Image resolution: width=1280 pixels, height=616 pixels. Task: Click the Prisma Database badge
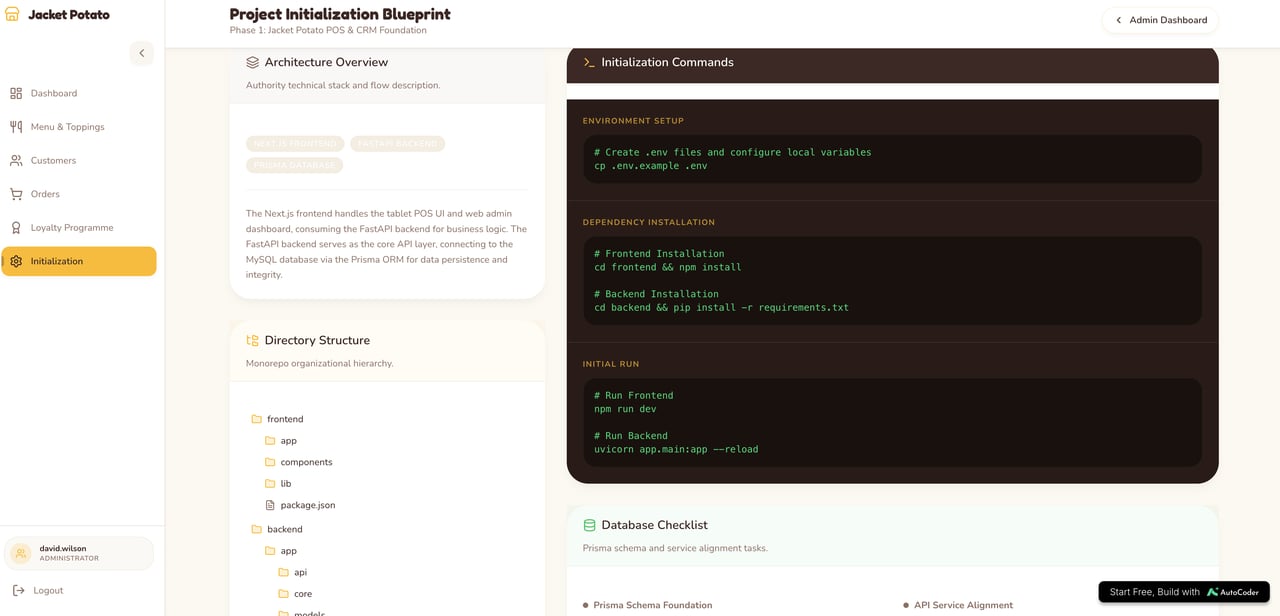(x=294, y=165)
